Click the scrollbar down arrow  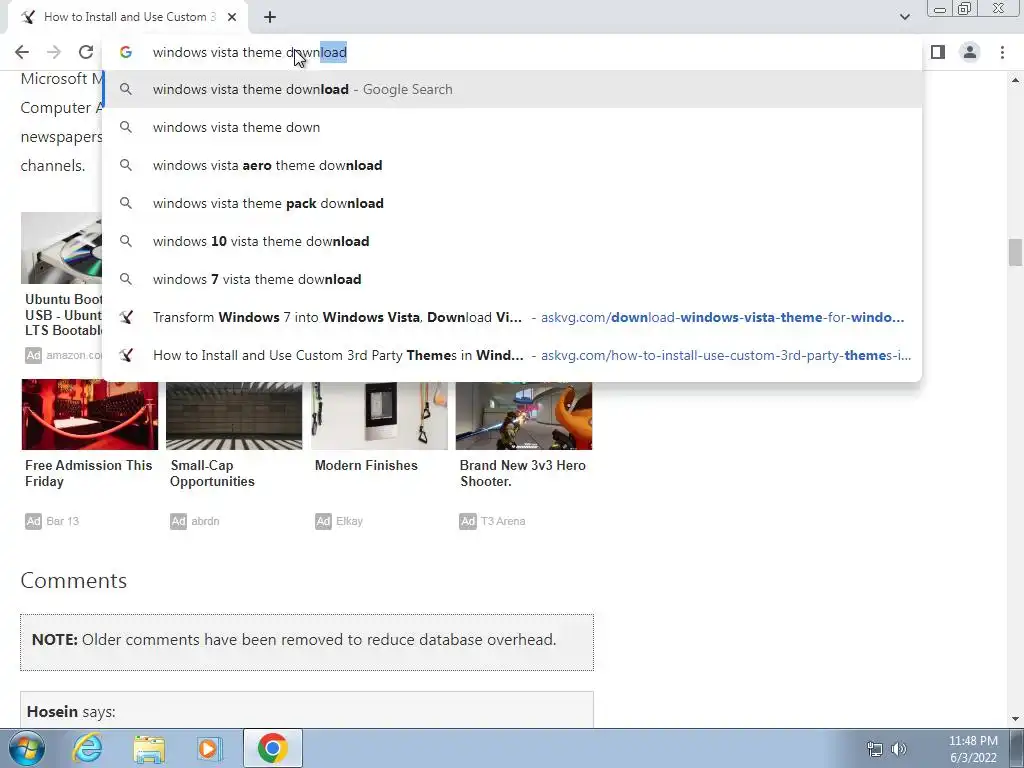tap(1015, 719)
